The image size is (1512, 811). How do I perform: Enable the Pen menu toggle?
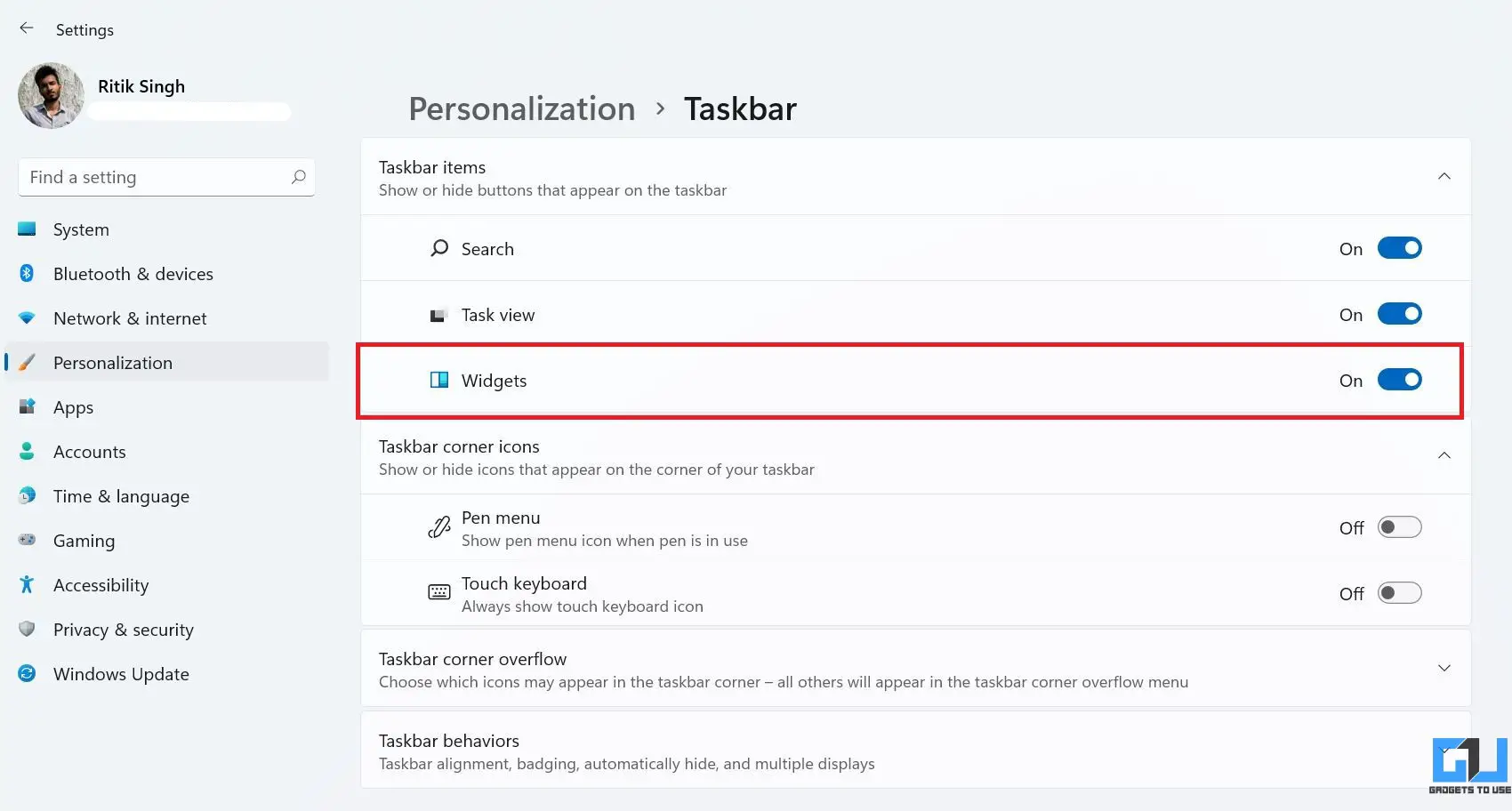pyautogui.click(x=1400, y=527)
